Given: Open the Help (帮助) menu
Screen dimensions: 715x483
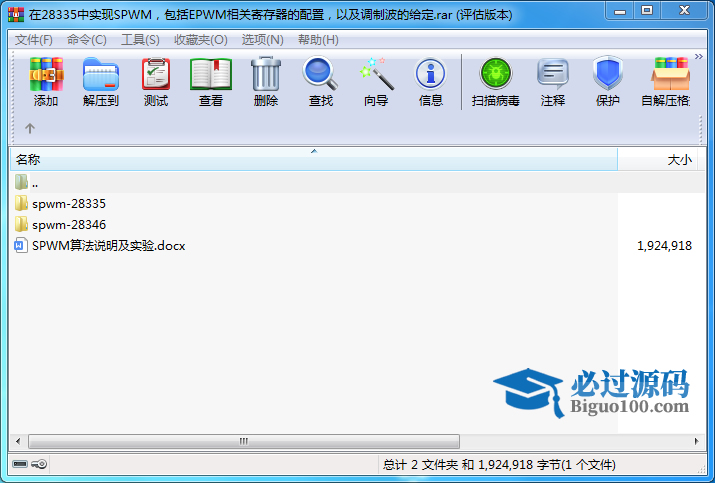Looking at the screenshot, I should (318, 40).
